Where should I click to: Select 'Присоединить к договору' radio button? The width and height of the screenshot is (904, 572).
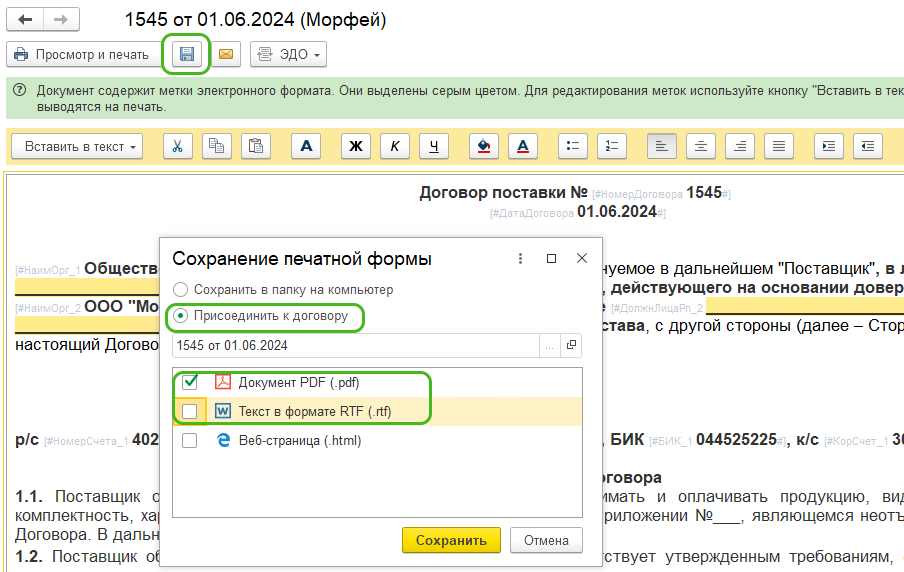coord(181,316)
